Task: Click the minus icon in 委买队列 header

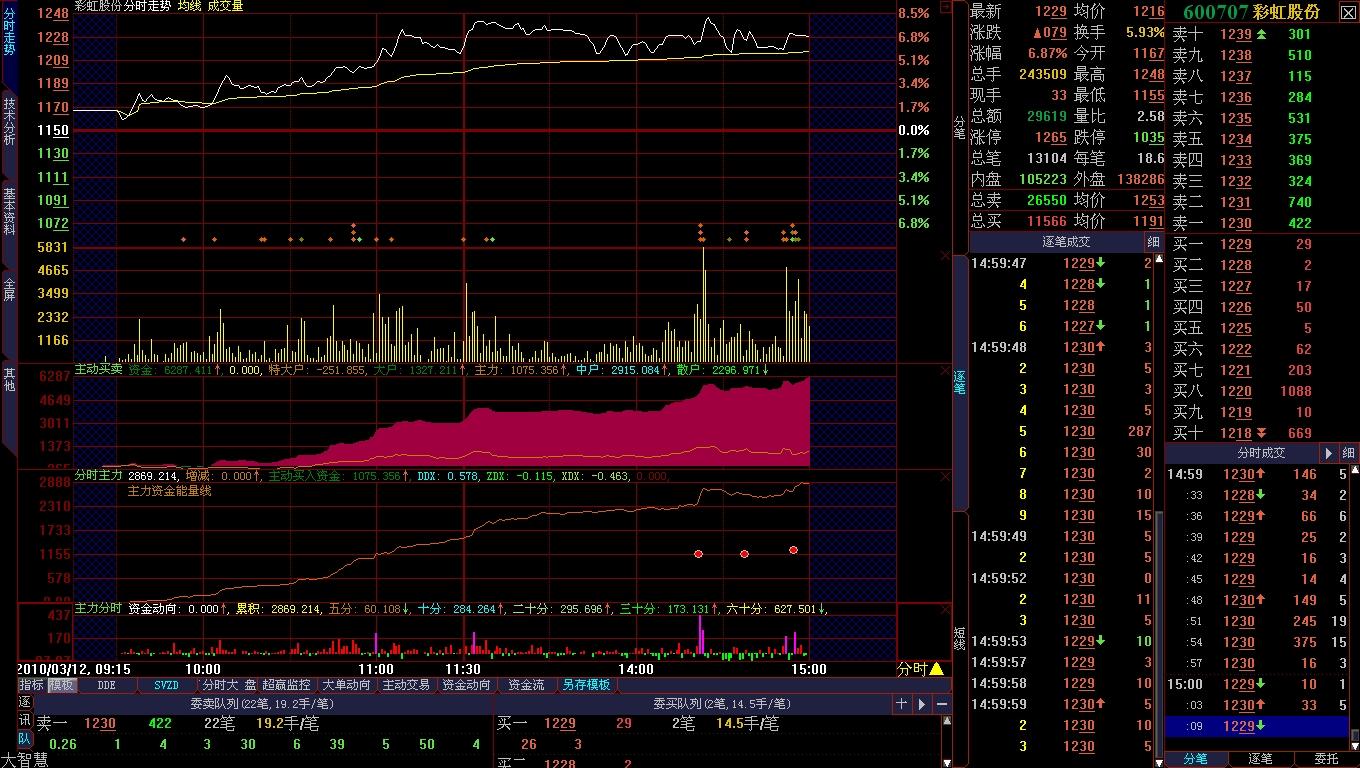Action: (x=942, y=704)
